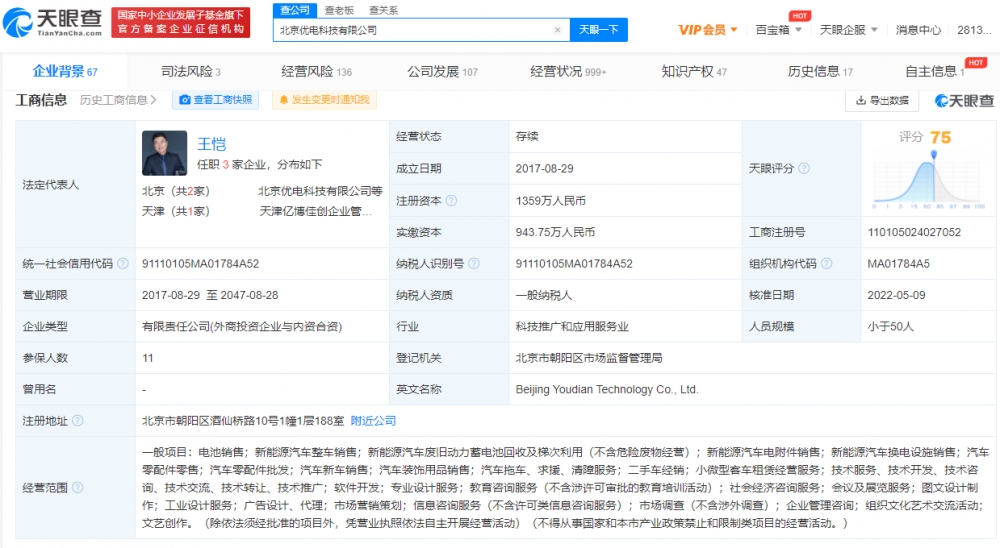Click the download icon in 导出数据
Image resolution: width=1000 pixels, height=548 pixels.
coord(861,100)
